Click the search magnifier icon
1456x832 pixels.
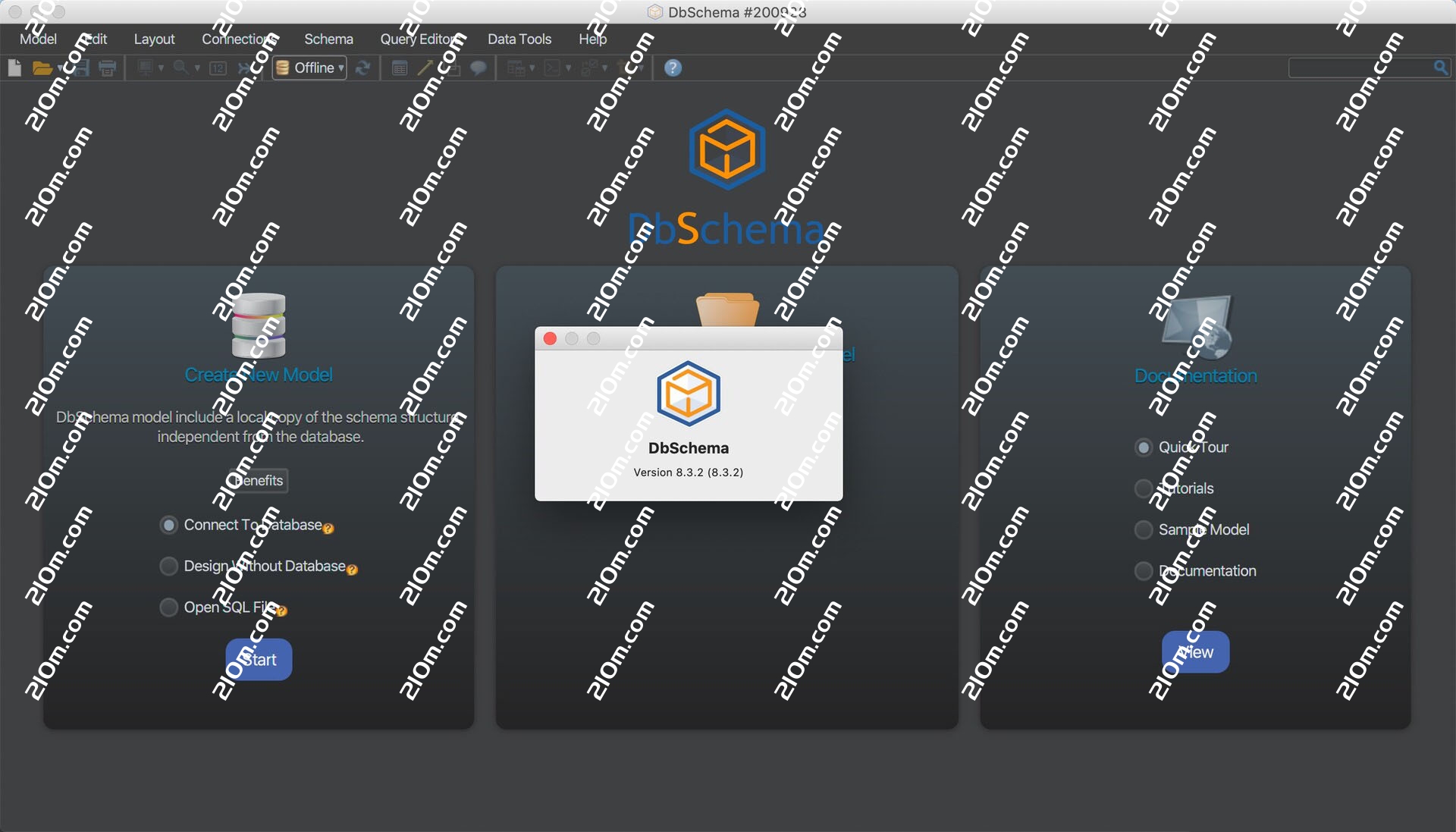(x=1441, y=68)
